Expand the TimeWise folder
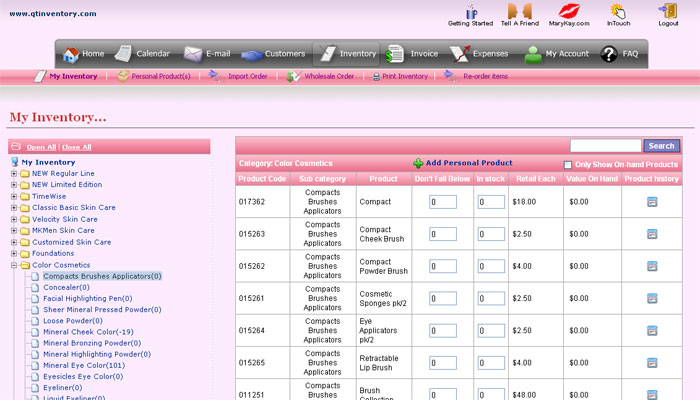The width and height of the screenshot is (700, 400). coord(14,196)
